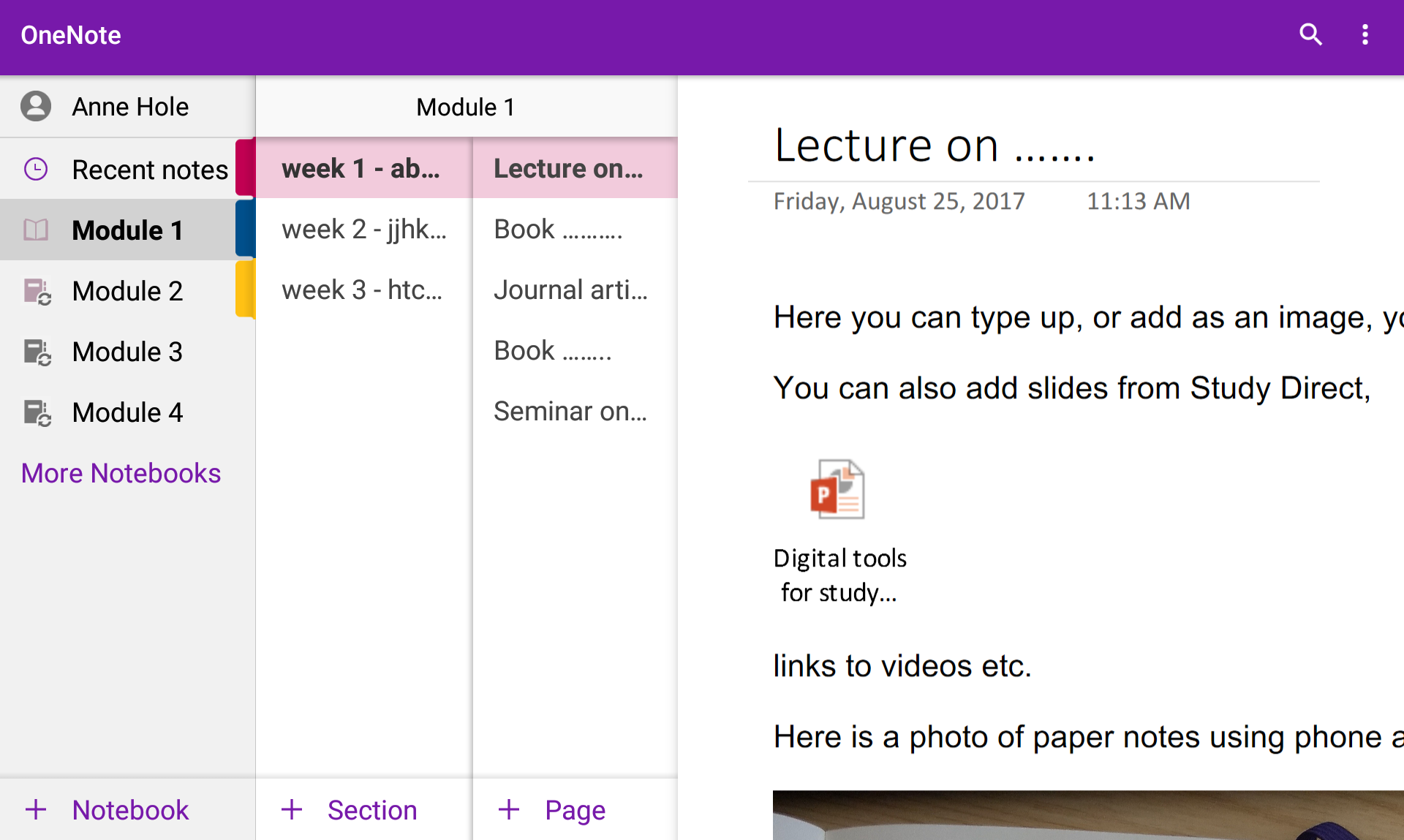Expand week 2 - jjhk... section
Image resolution: width=1404 pixels, height=840 pixels.
tap(364, 228)
